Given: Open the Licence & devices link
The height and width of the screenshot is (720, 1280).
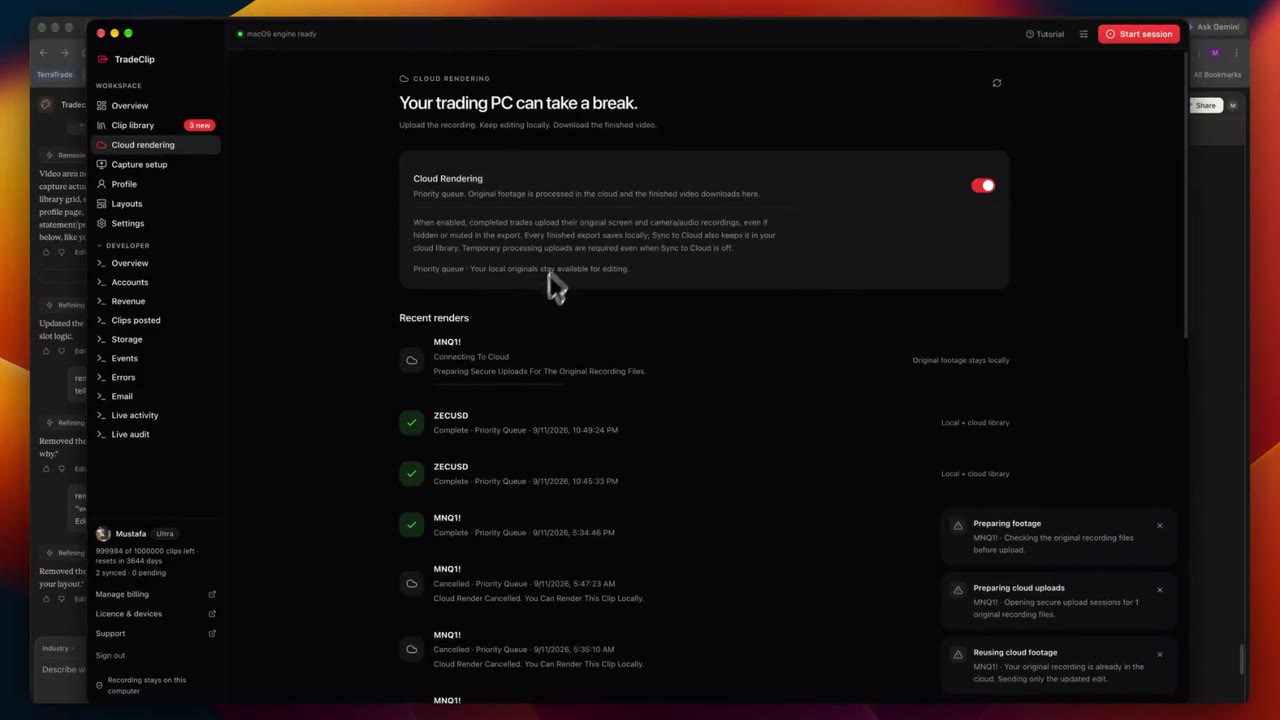Looking at the screenshot, I should pos(155,614).
